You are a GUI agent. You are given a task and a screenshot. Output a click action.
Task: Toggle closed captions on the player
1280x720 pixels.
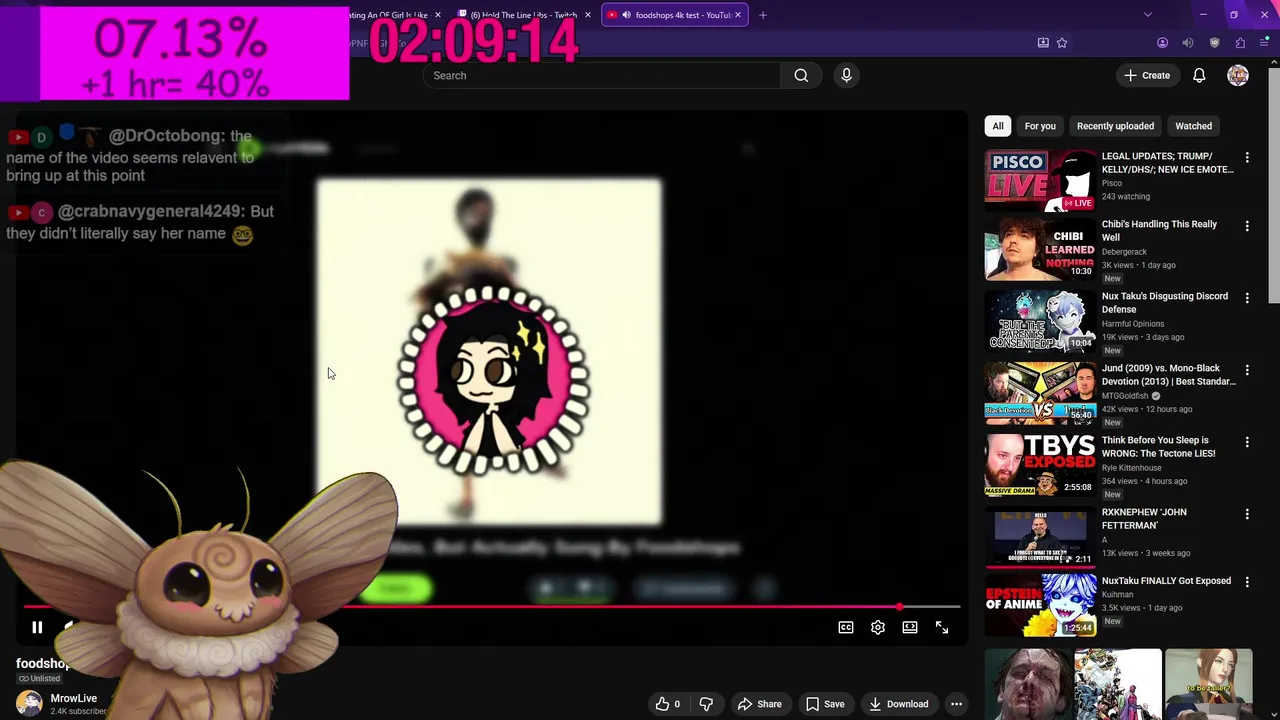(846, 627)
